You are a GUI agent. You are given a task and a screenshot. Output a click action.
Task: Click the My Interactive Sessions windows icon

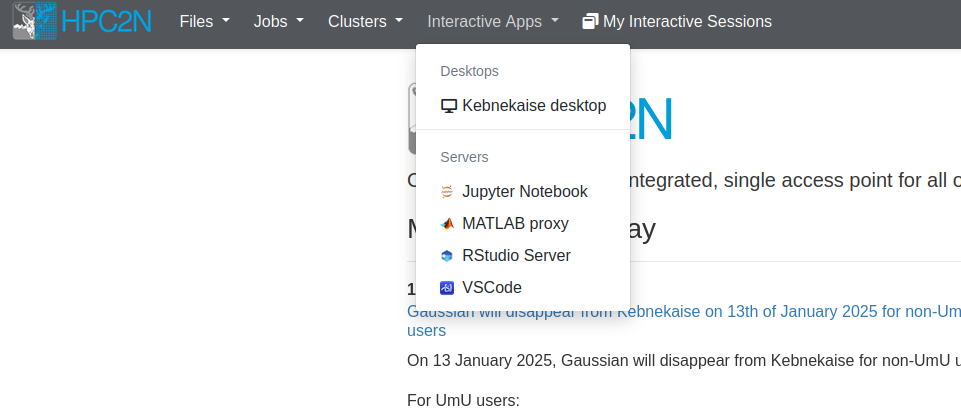[x=590, y=21]
